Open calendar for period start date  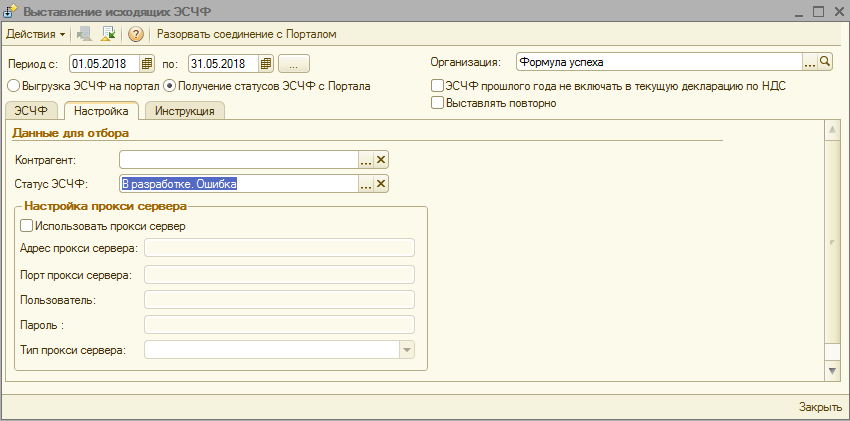[x=147, y=63]
